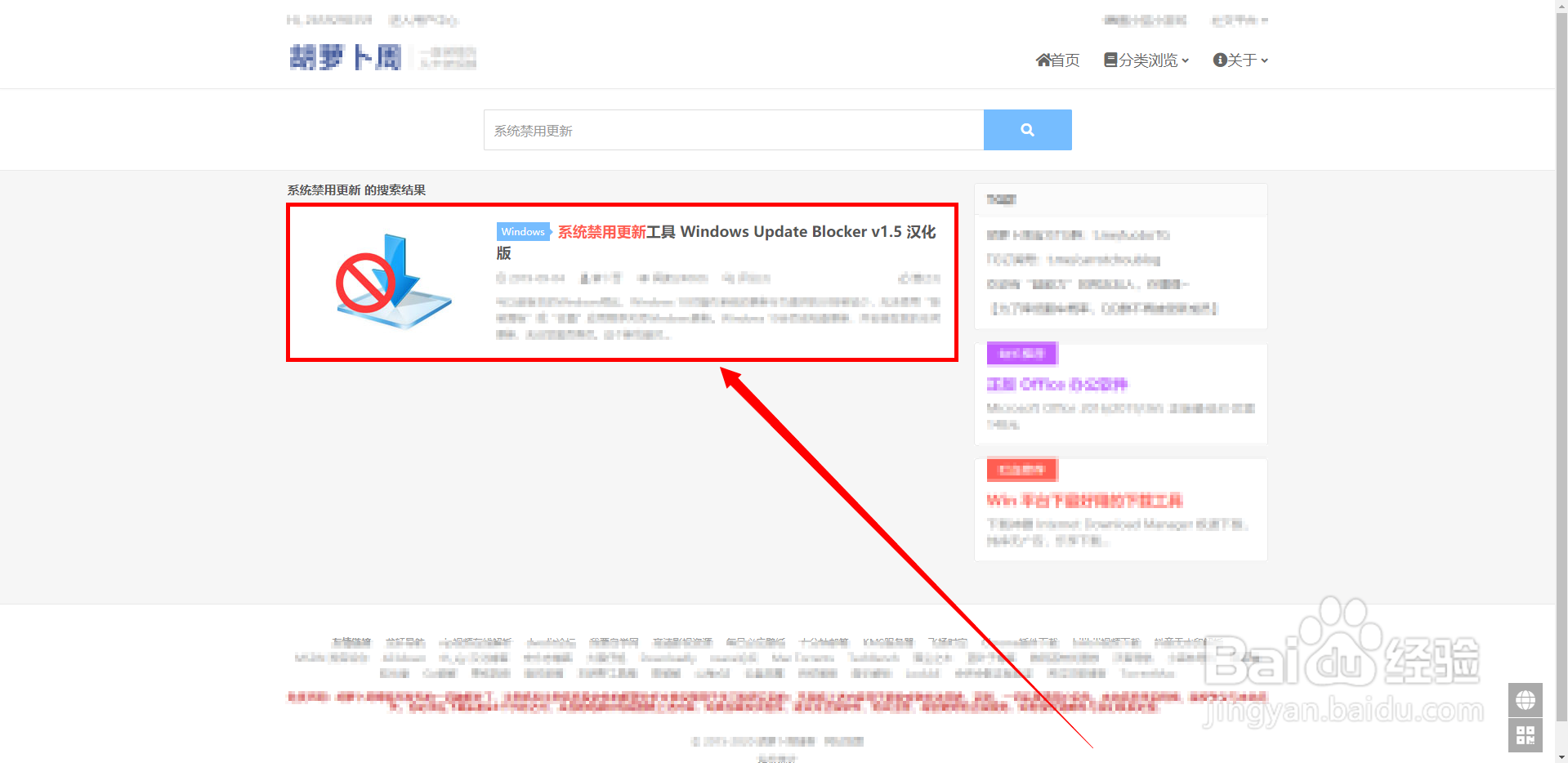The height and width of the screenshot is (763, 1568).
Task: Click the vertical page scrollbar
Action: 1561,368
